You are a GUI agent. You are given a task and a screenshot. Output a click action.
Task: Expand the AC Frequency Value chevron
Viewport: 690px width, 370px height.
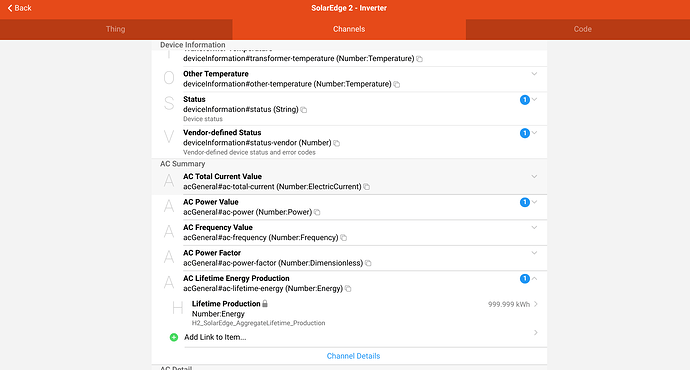pos(534,227)
